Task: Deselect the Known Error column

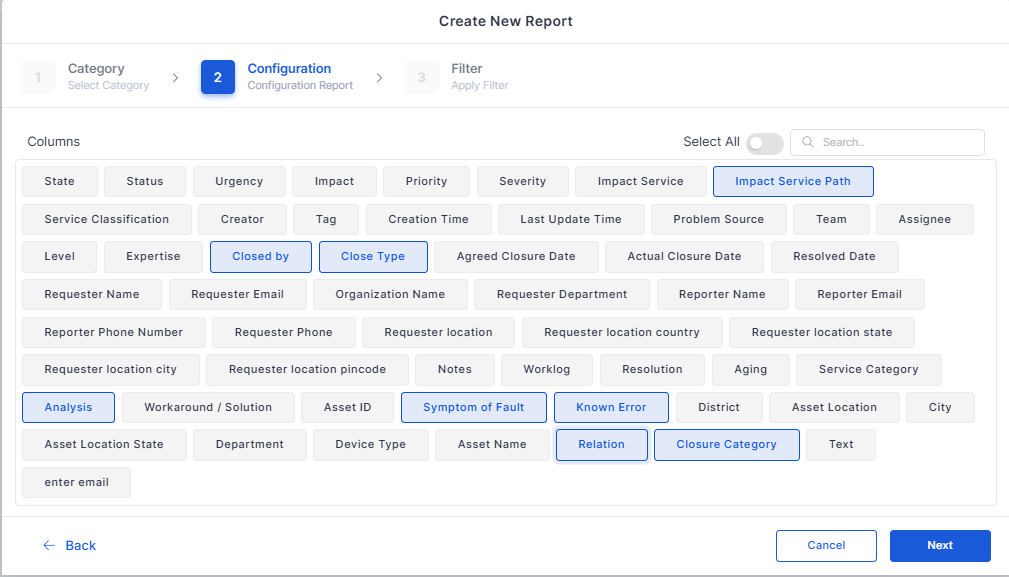Action: 611,408
